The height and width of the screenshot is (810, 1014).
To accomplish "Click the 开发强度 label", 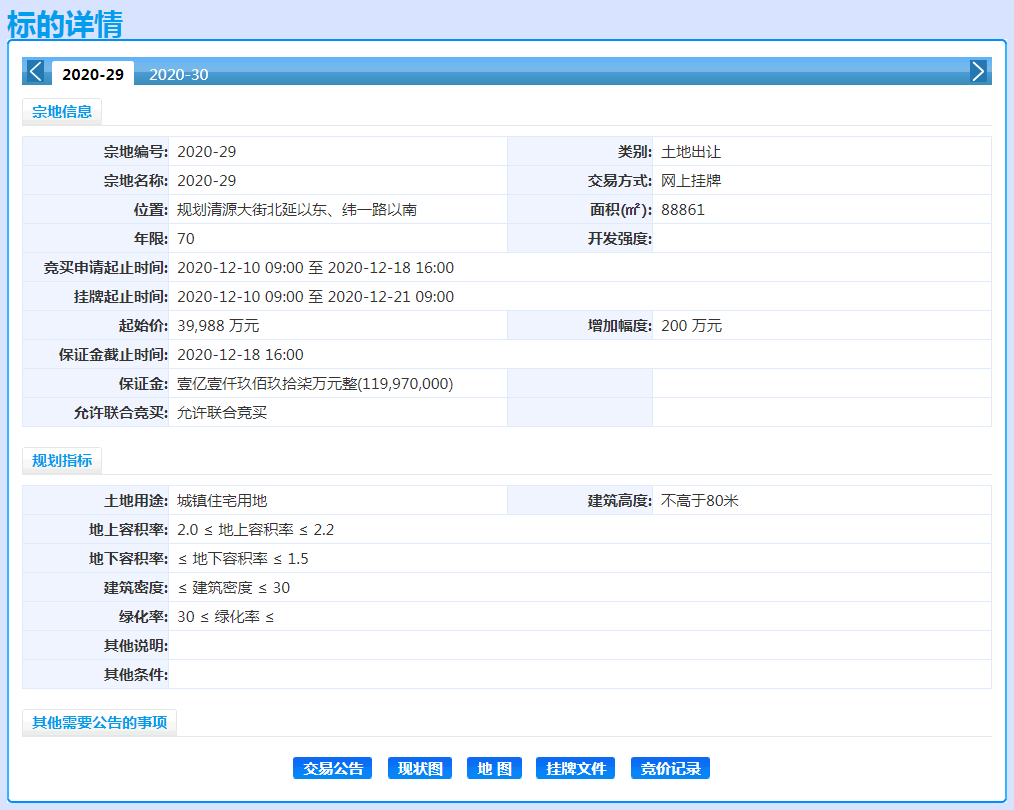I will (620, 239).
